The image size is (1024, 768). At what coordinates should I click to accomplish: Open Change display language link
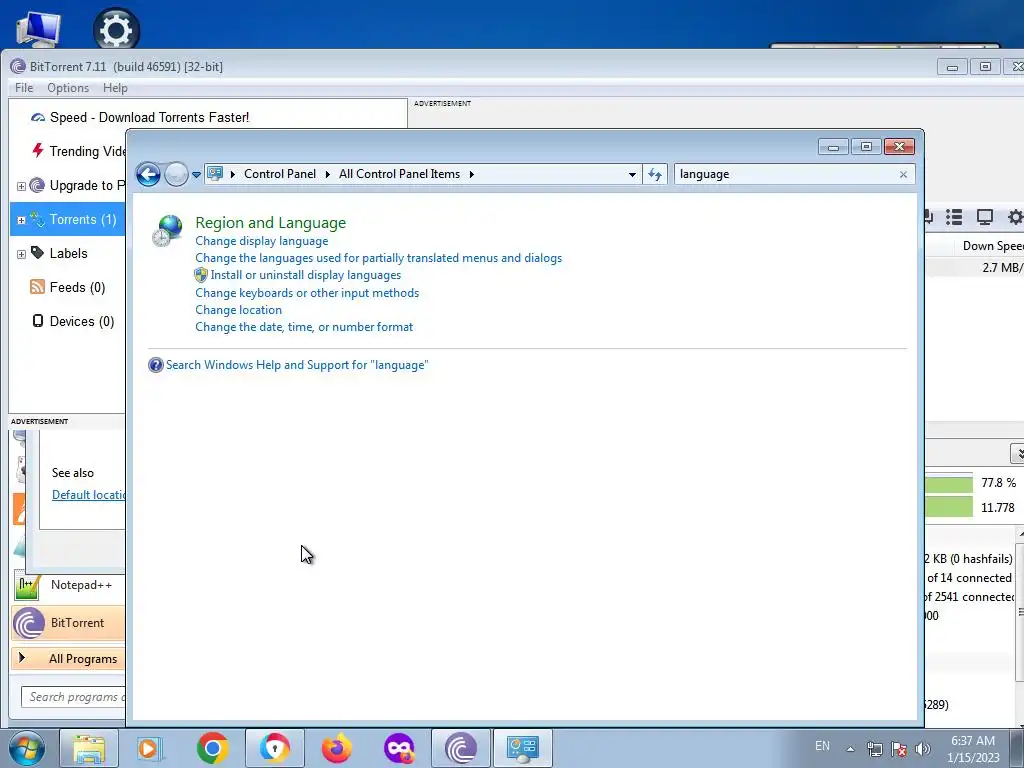(261, 241)
